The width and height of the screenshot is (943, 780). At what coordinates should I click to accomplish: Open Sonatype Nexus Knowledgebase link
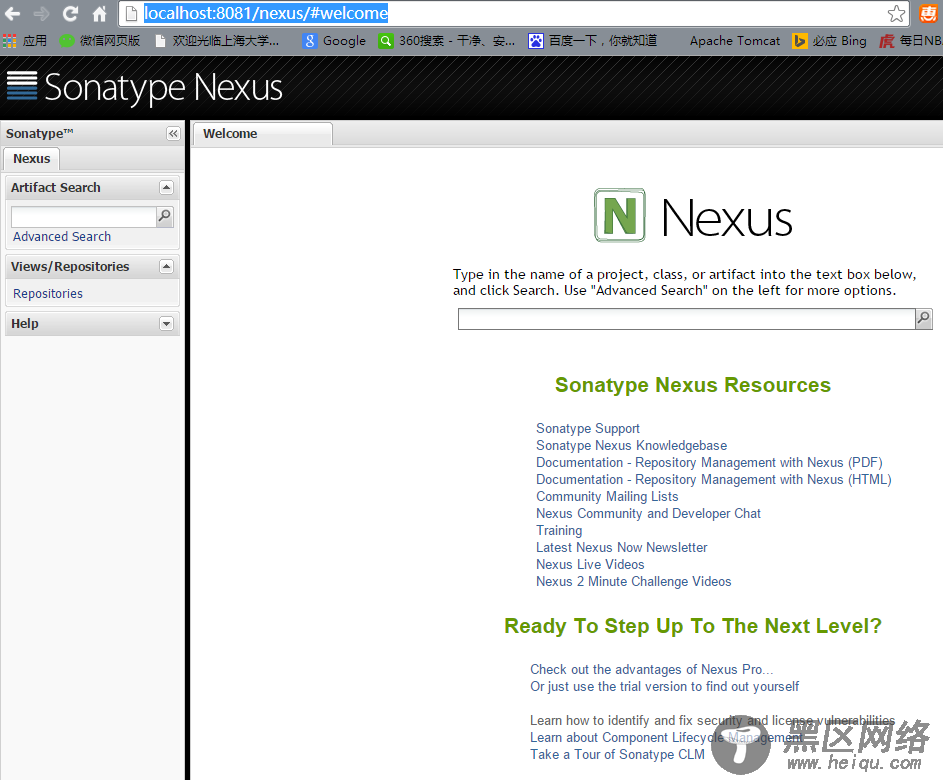tap(631, 446)
